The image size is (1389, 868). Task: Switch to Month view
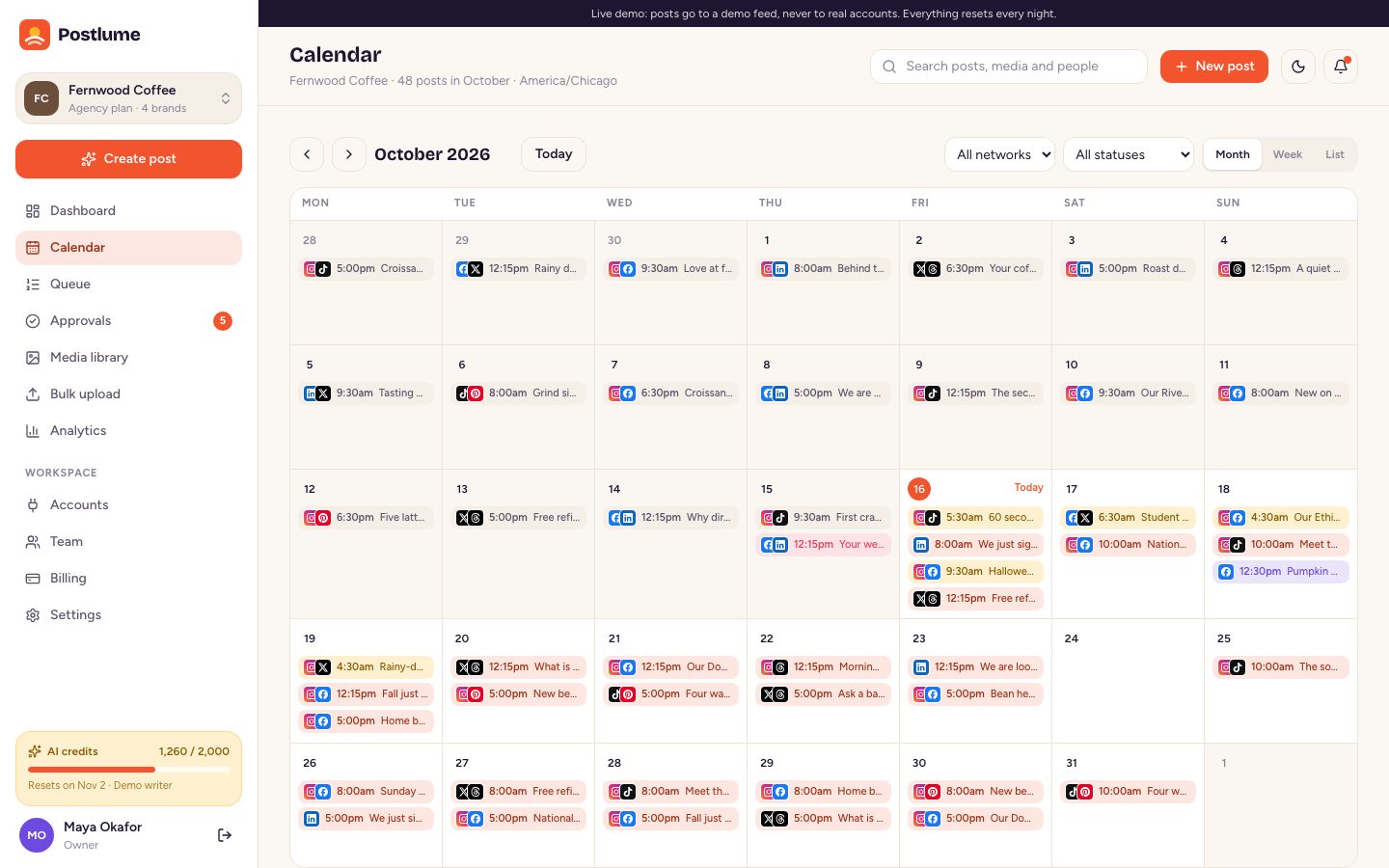coord(1233,154)
